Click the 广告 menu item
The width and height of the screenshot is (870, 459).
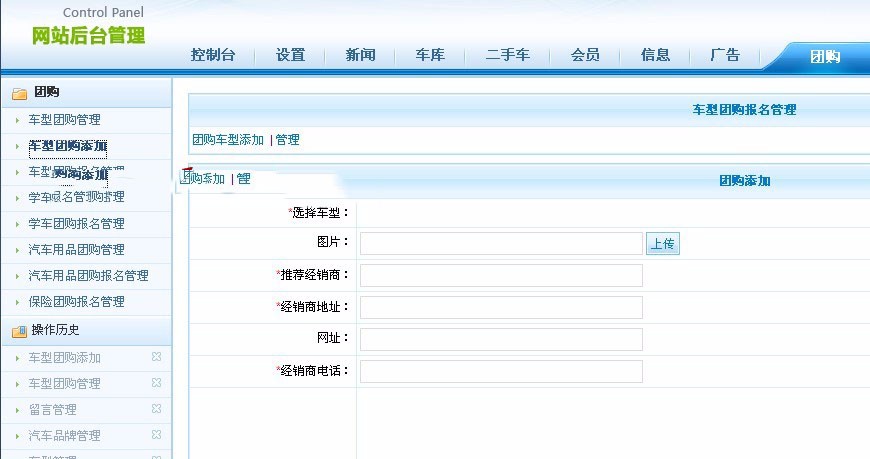click(x=725, y=55)
